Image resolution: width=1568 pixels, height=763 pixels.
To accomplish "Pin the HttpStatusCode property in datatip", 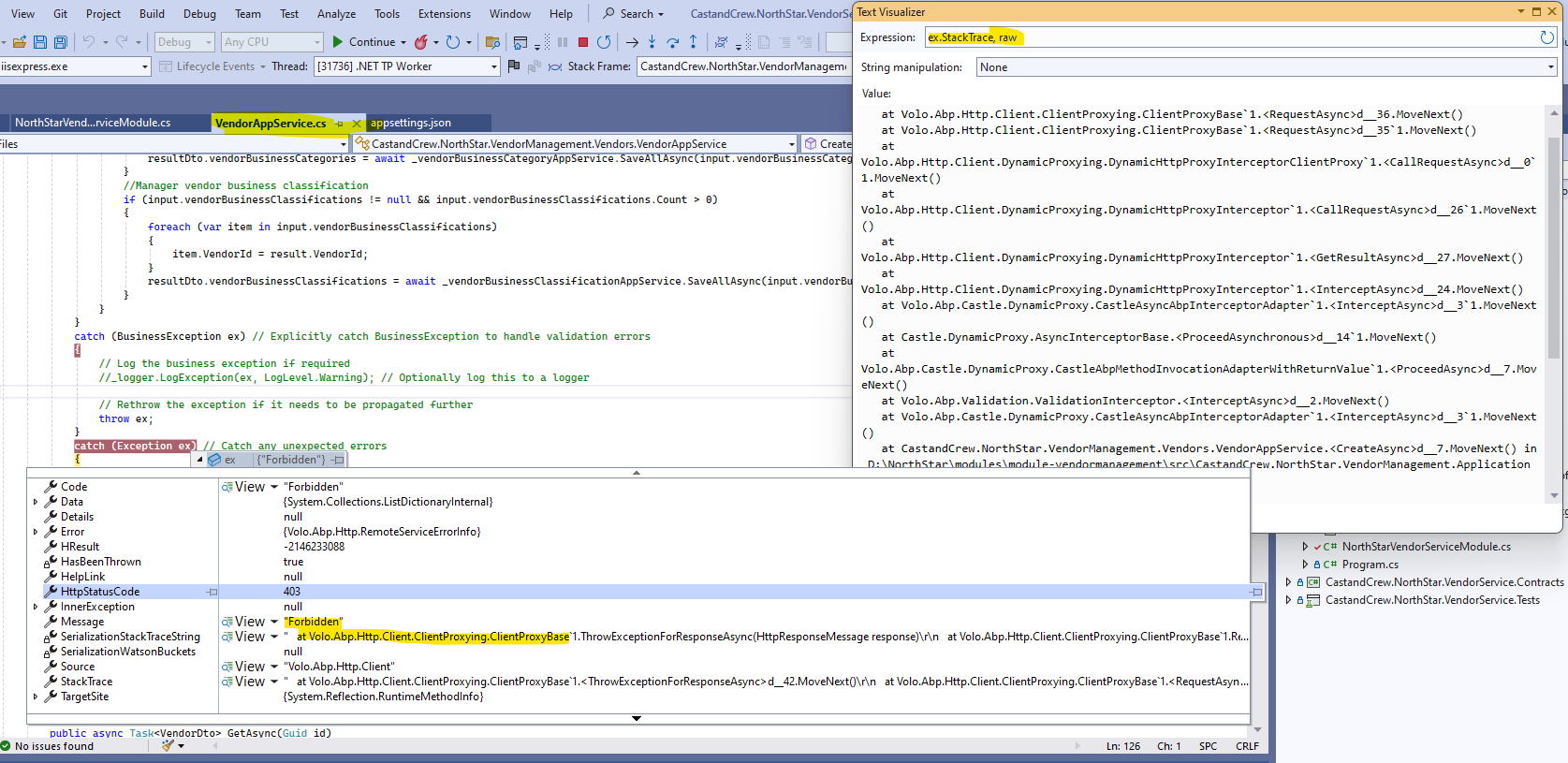I will coord(212,592).
